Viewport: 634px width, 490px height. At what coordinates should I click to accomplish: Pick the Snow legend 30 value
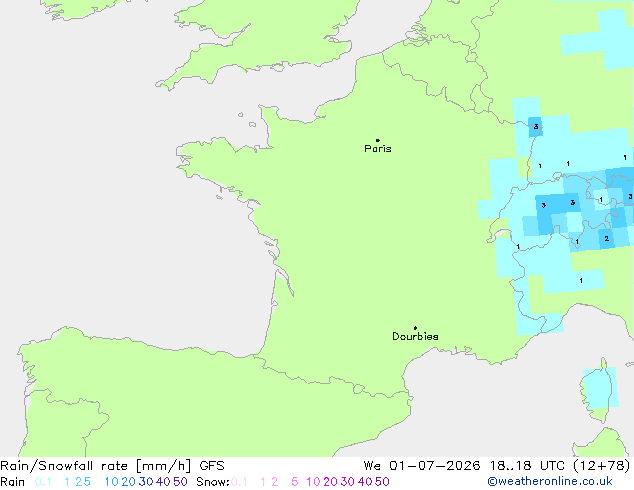coord(348,482)
